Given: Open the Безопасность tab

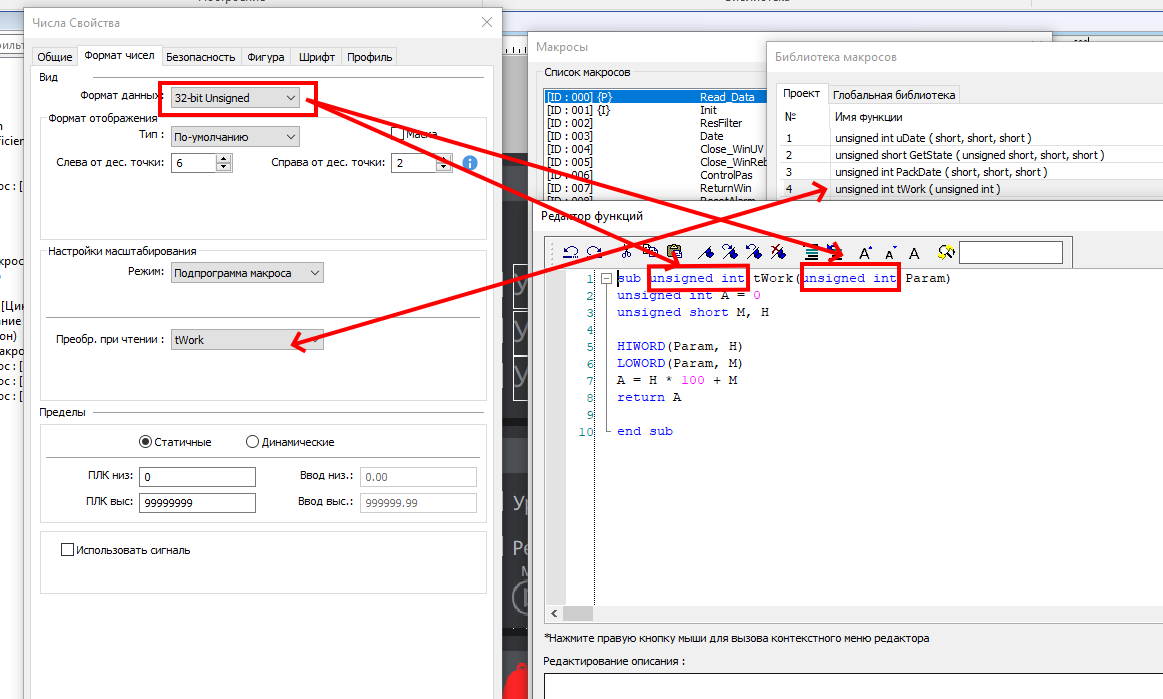Looking at the screenshot, I should point(200,56).
